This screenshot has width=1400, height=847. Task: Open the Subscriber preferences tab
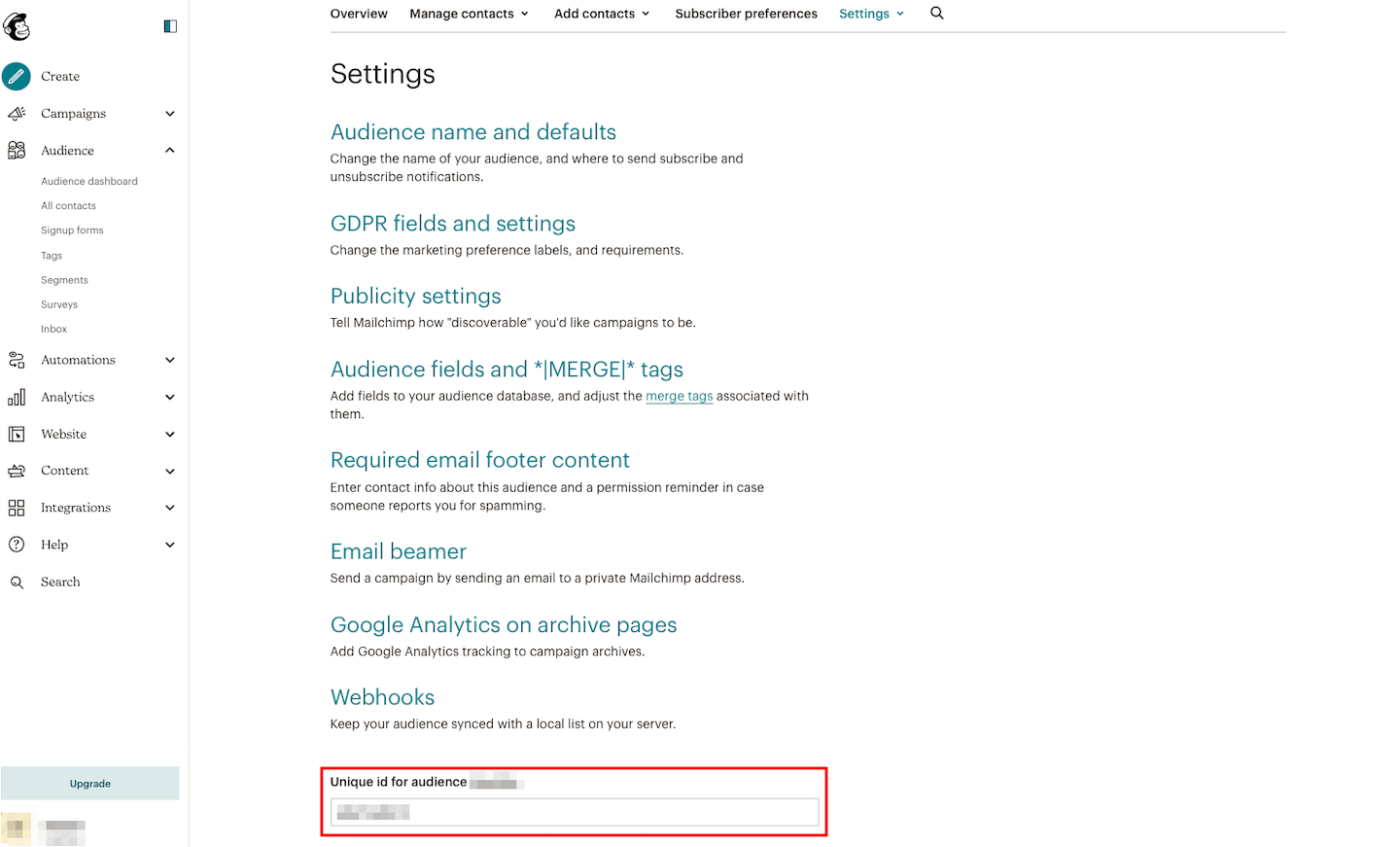pos(746,14)
